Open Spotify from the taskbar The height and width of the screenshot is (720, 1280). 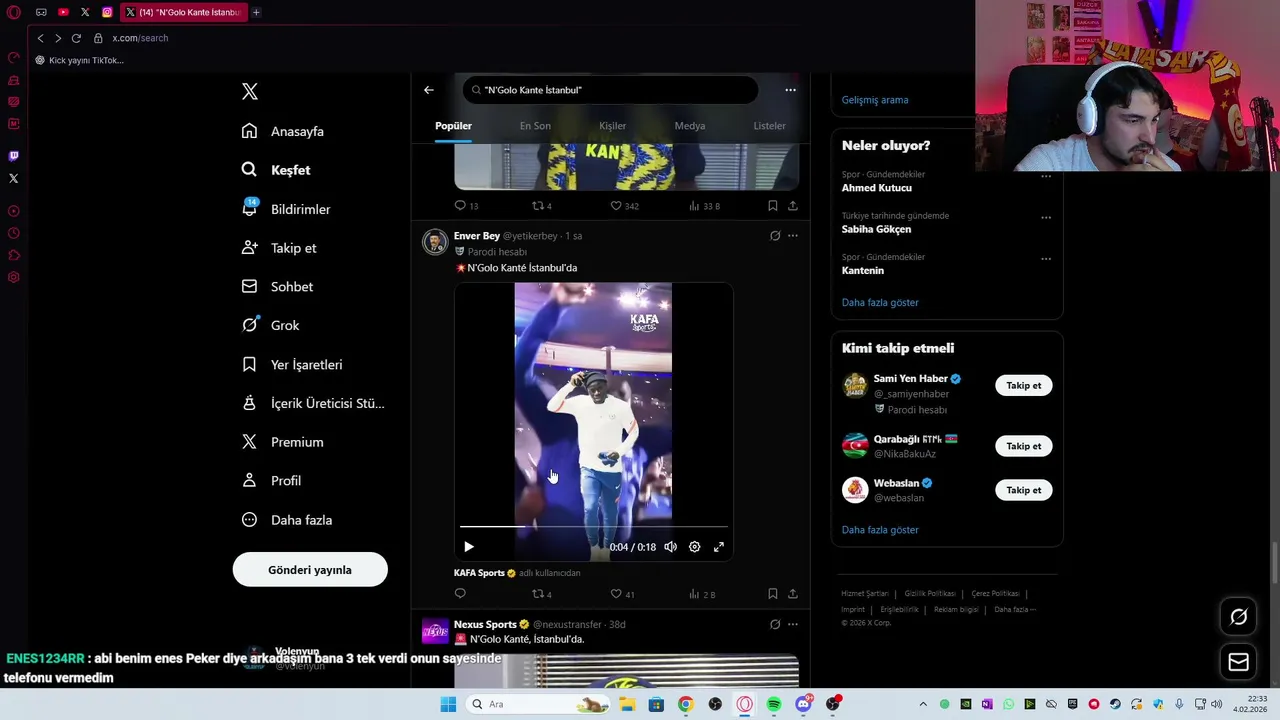tap(774, 704)
